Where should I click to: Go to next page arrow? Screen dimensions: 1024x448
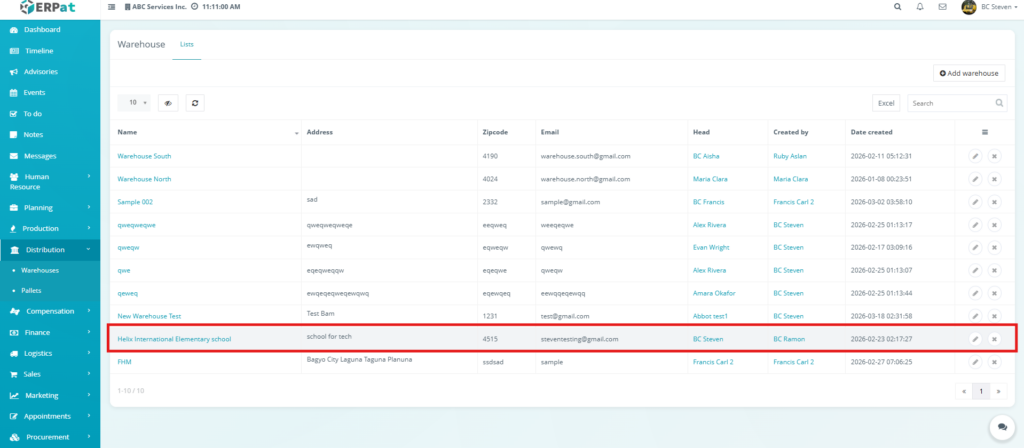(x=998, y=391)
